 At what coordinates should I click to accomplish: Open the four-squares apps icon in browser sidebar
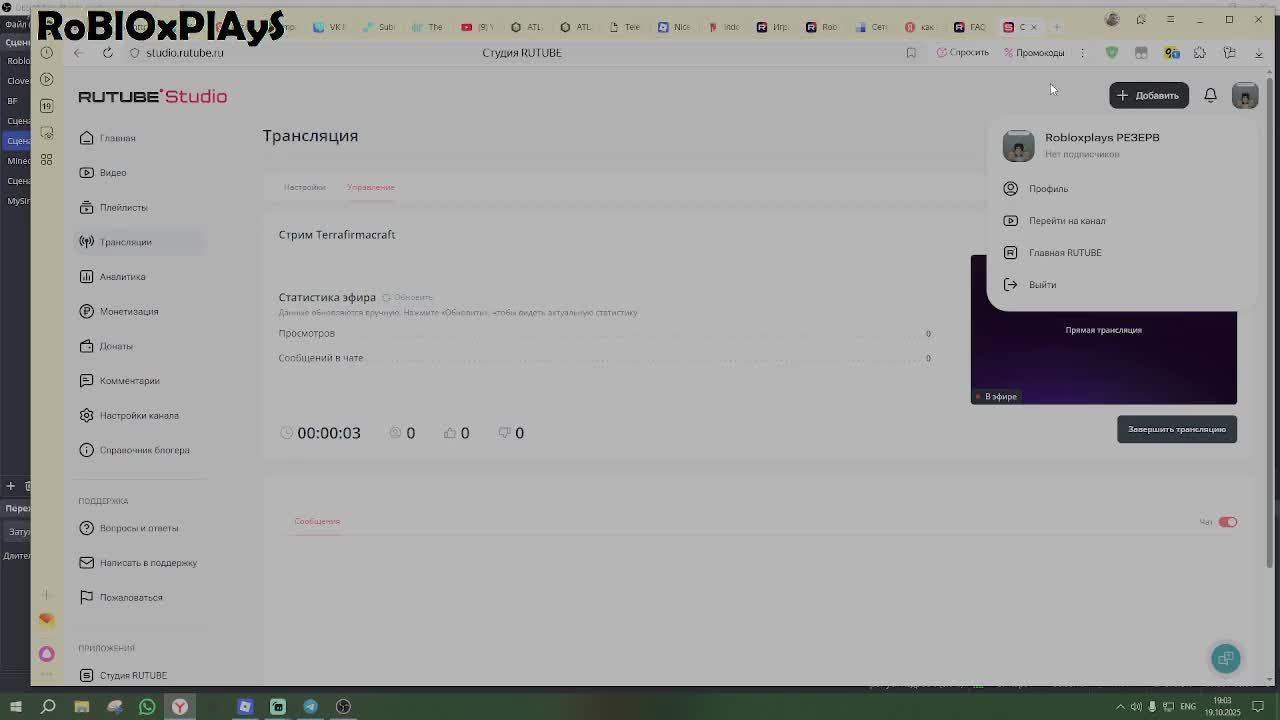[47, 159]
